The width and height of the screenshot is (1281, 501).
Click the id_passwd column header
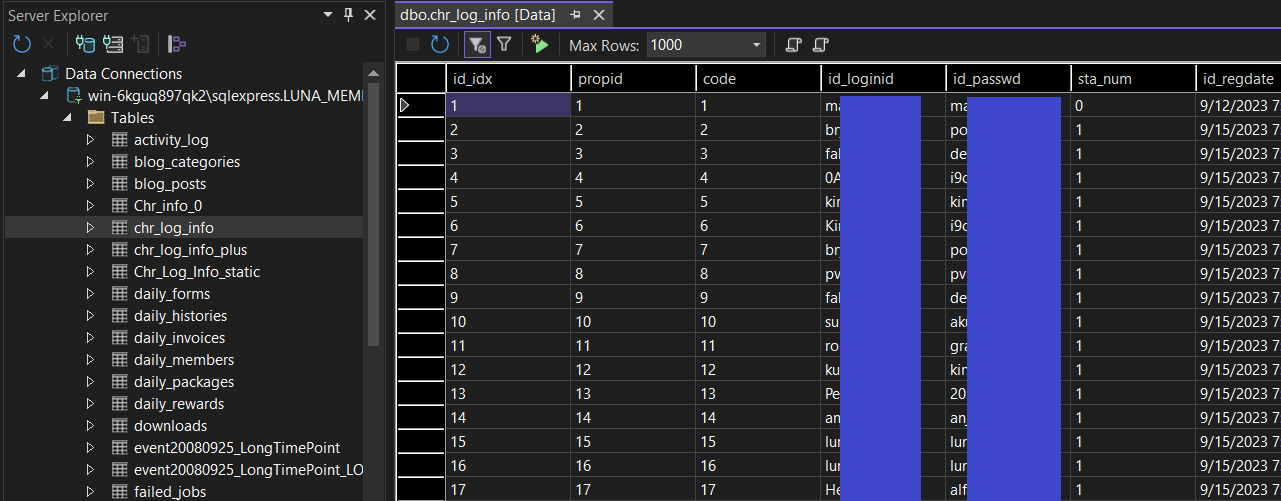[1009, 79]
